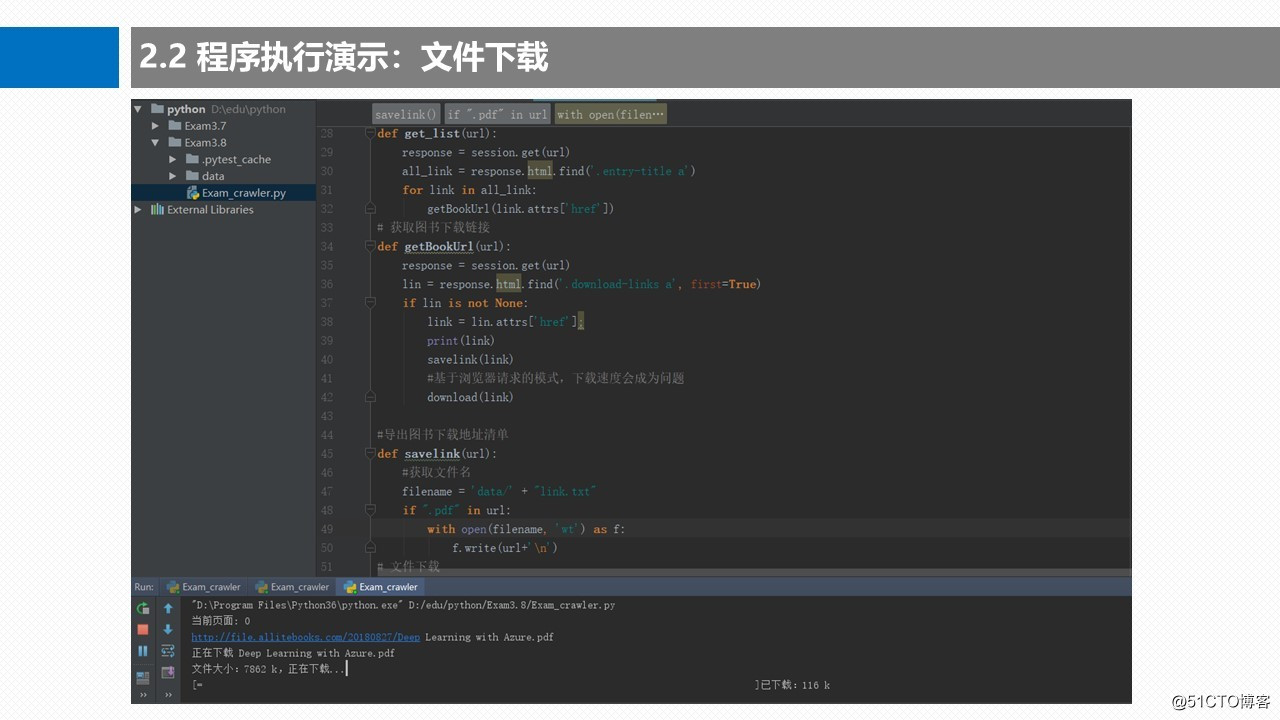Viewport: 1280px width, 720px height.
Task: Click the console text '文件大小: 7862 k'
Action: [x=231, y=669]
